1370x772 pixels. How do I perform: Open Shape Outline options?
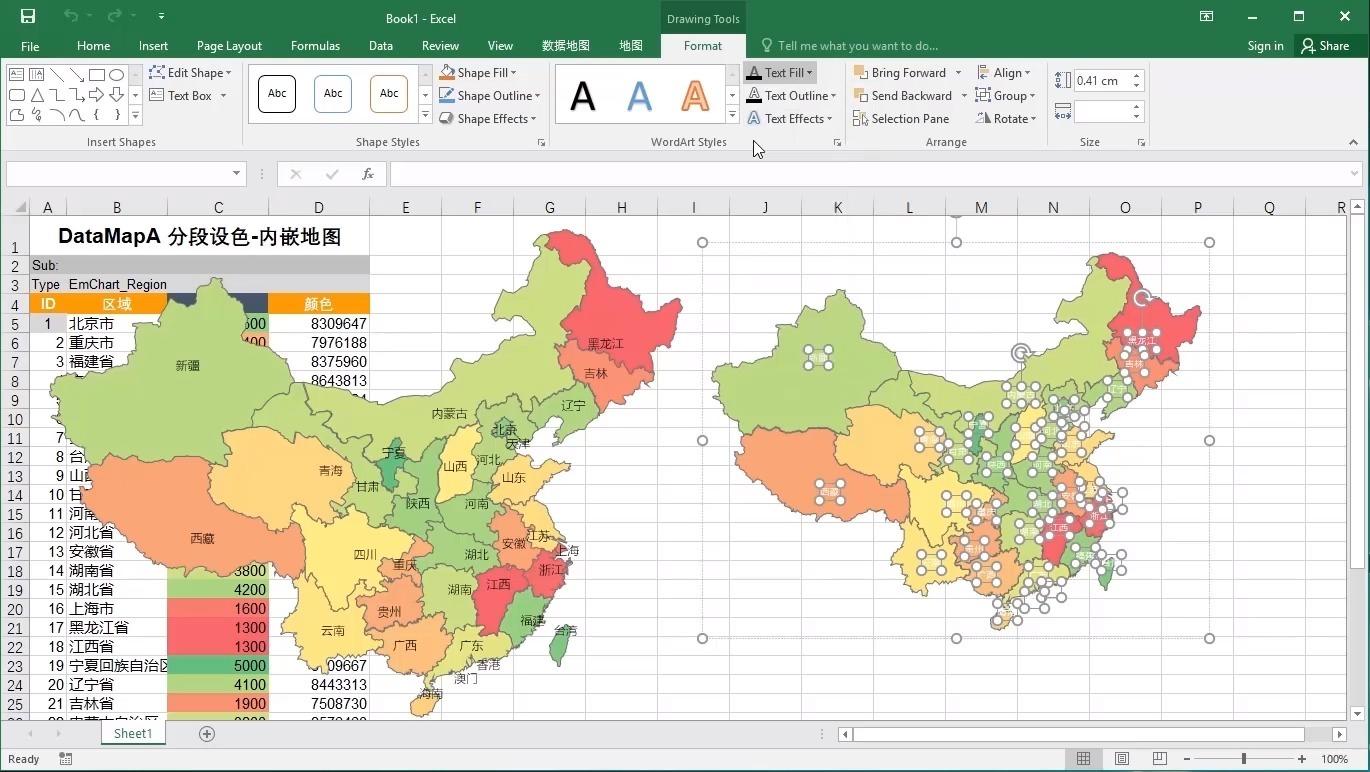[x=492, y=95]
